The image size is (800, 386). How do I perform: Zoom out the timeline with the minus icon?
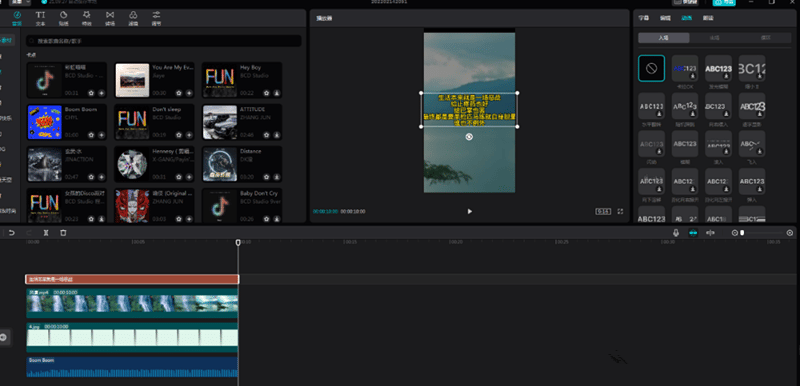click(x=735, y=233)
